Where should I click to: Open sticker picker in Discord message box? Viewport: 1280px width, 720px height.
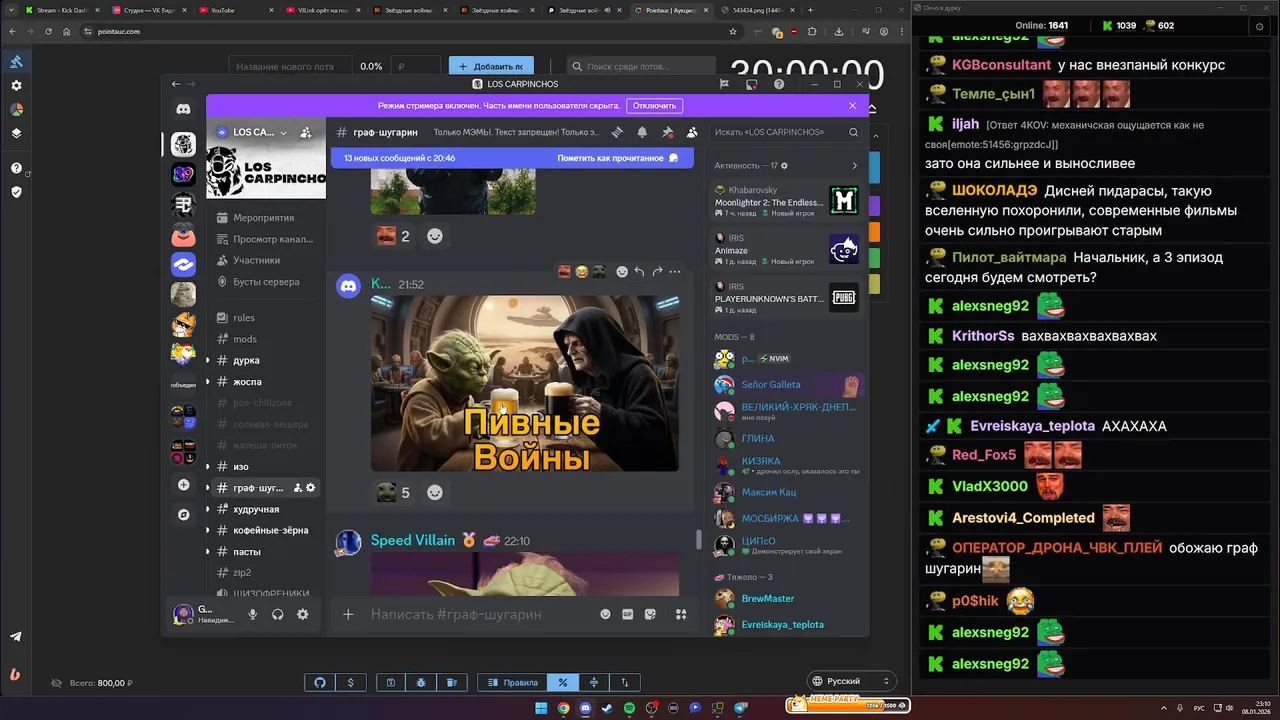650,614
